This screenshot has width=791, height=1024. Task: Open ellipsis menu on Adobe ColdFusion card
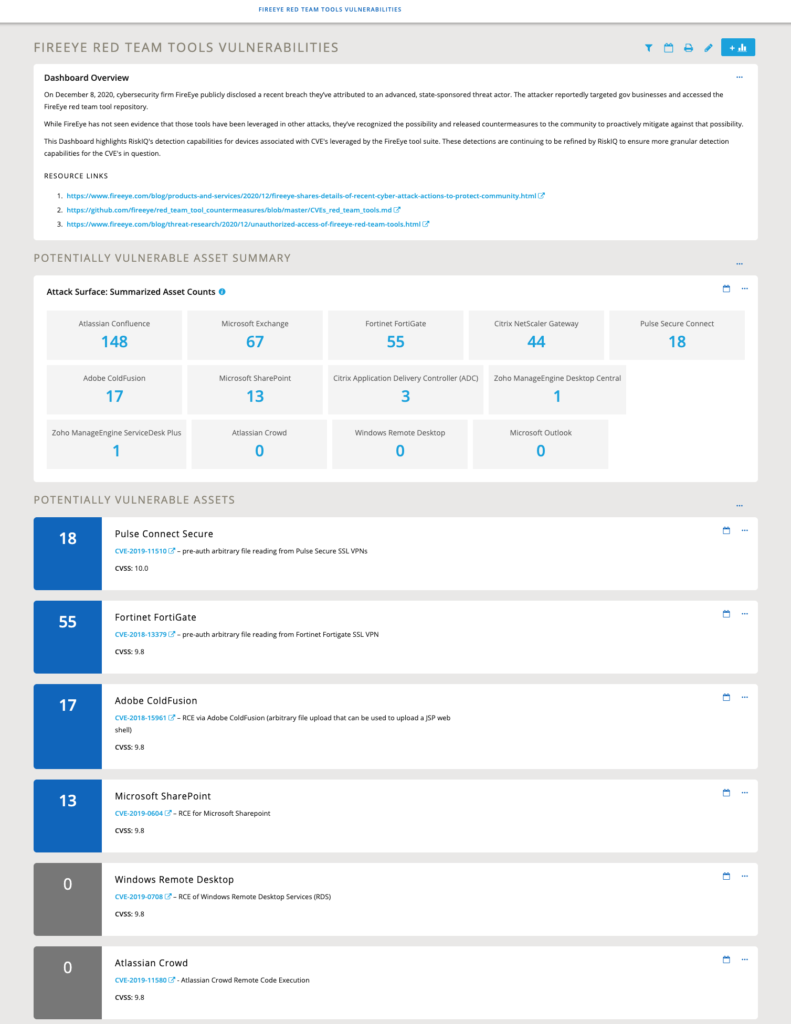pos(745,697)
